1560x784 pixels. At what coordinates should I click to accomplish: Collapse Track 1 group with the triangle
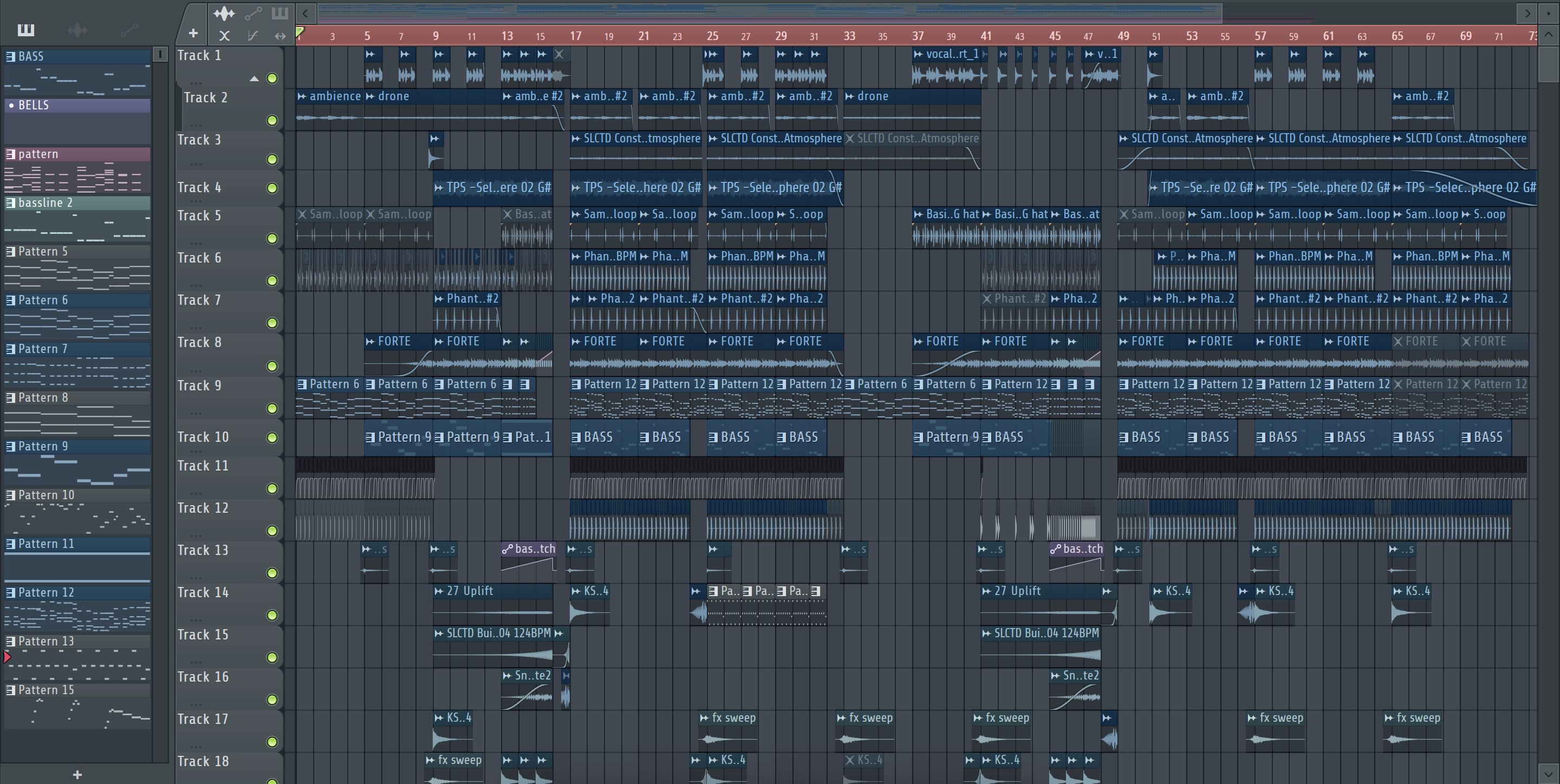point(255,78)
